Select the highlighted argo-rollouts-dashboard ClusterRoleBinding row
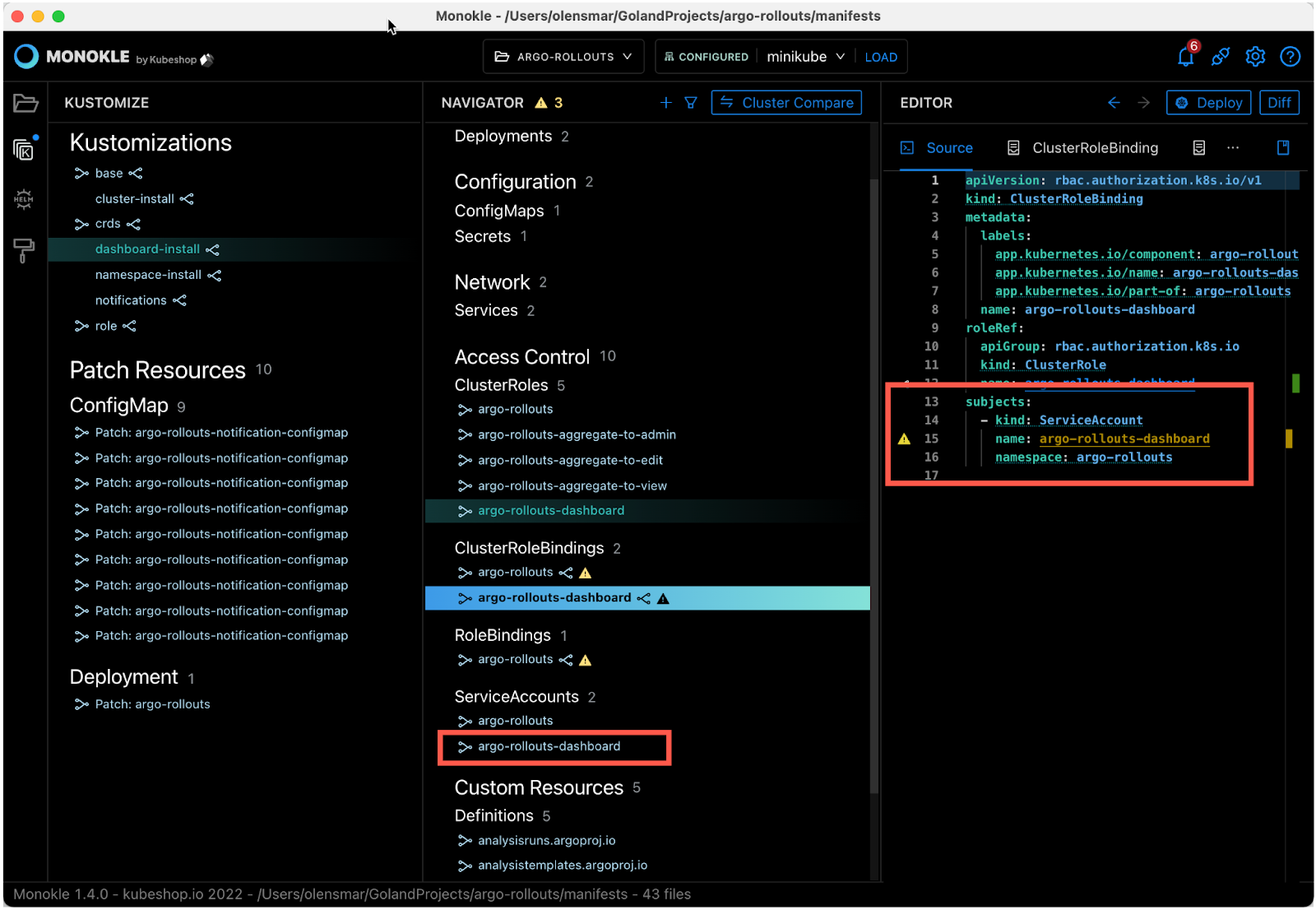The height and width of the screenshot is (910, 1316). point(647,598)
